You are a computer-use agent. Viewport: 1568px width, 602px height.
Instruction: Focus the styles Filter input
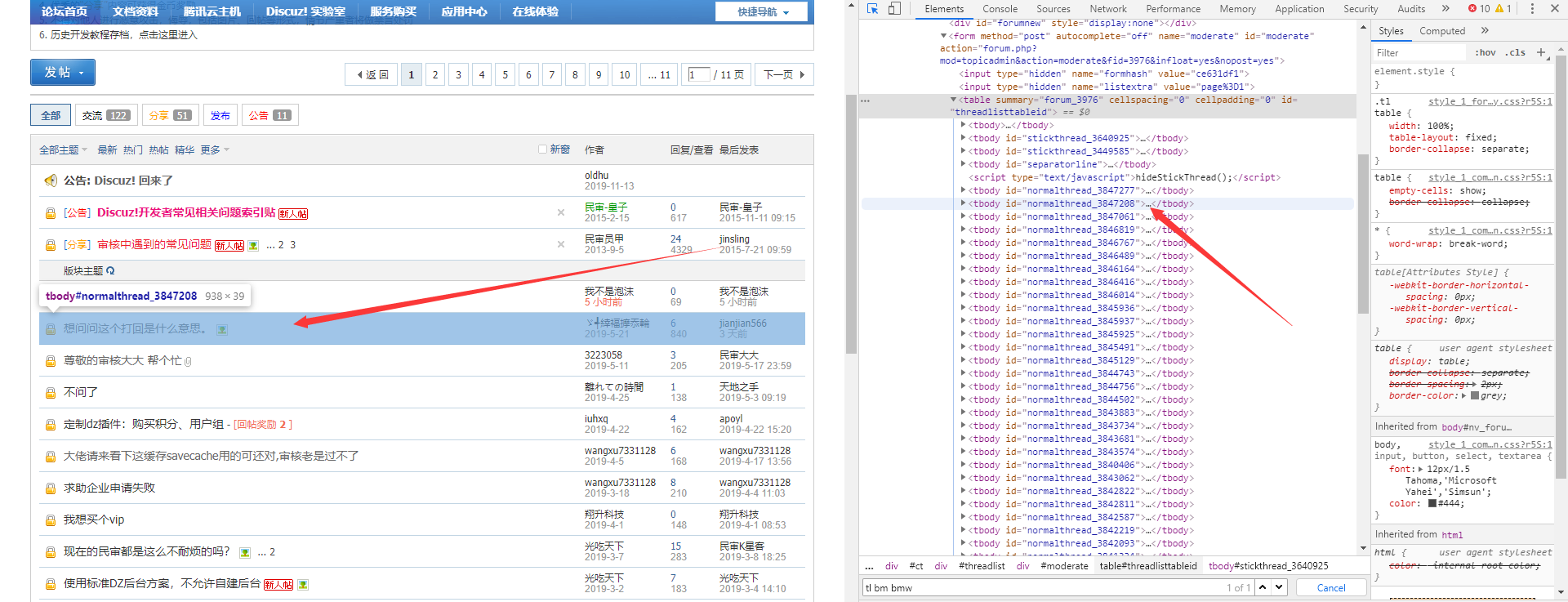[x=1421, y=52]
